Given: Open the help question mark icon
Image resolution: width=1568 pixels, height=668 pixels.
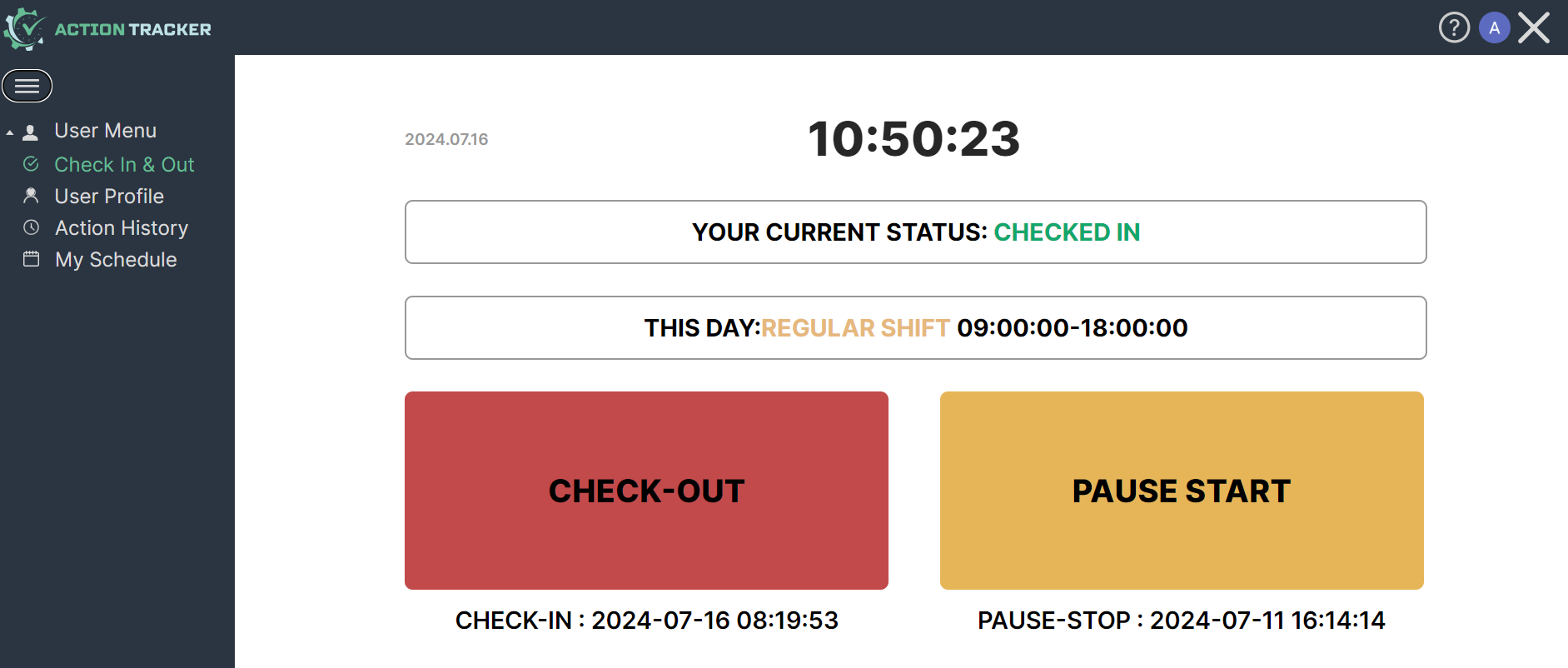Looking at the screenshot, I should tap(1454, 27).
